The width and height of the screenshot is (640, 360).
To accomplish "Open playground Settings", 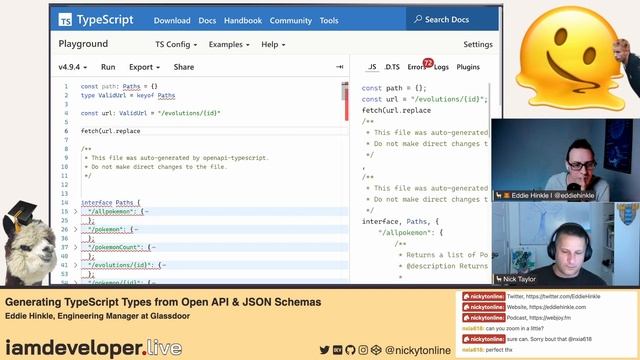I will tap(478, 44).
